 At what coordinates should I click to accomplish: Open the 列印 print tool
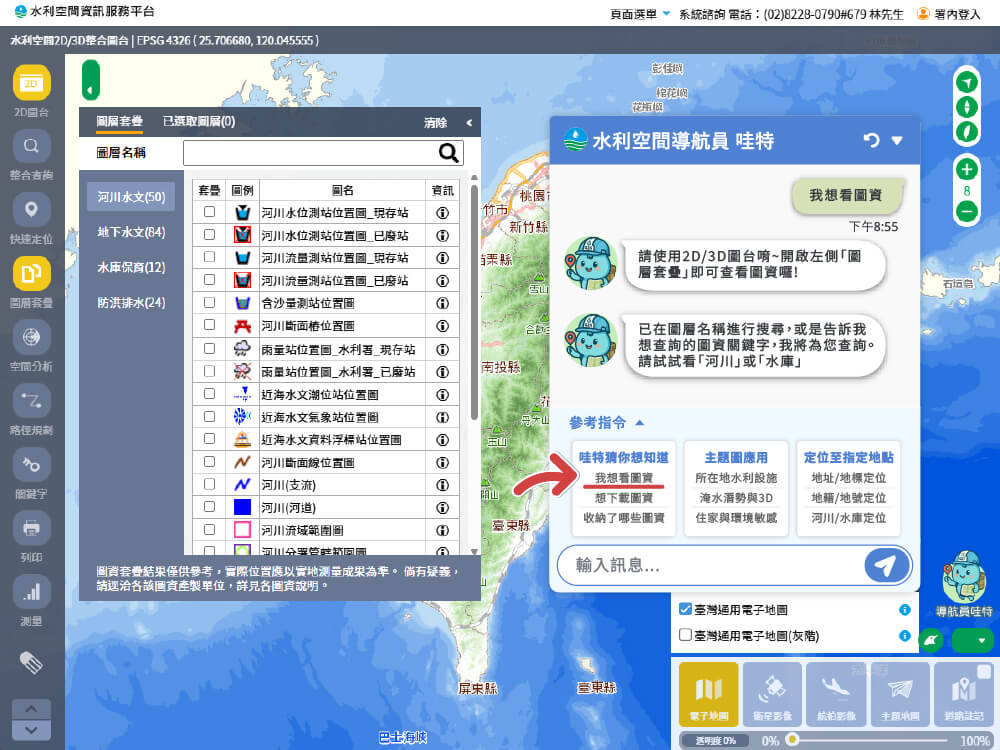click(x=30, y=528)
